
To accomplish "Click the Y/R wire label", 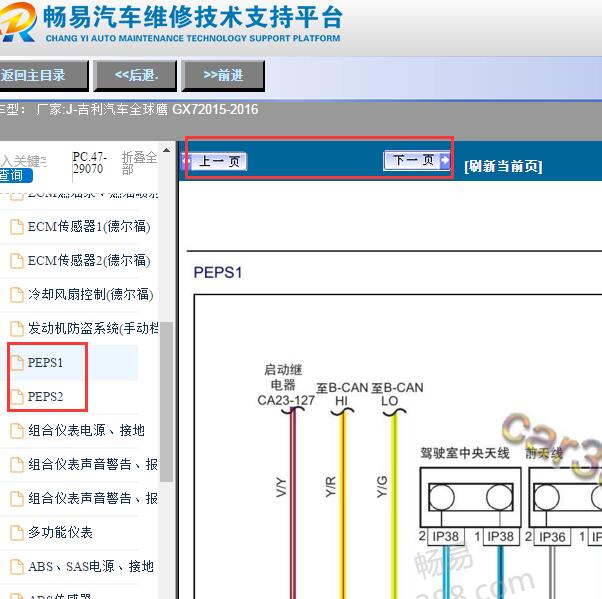I will [x=331, y=487].
